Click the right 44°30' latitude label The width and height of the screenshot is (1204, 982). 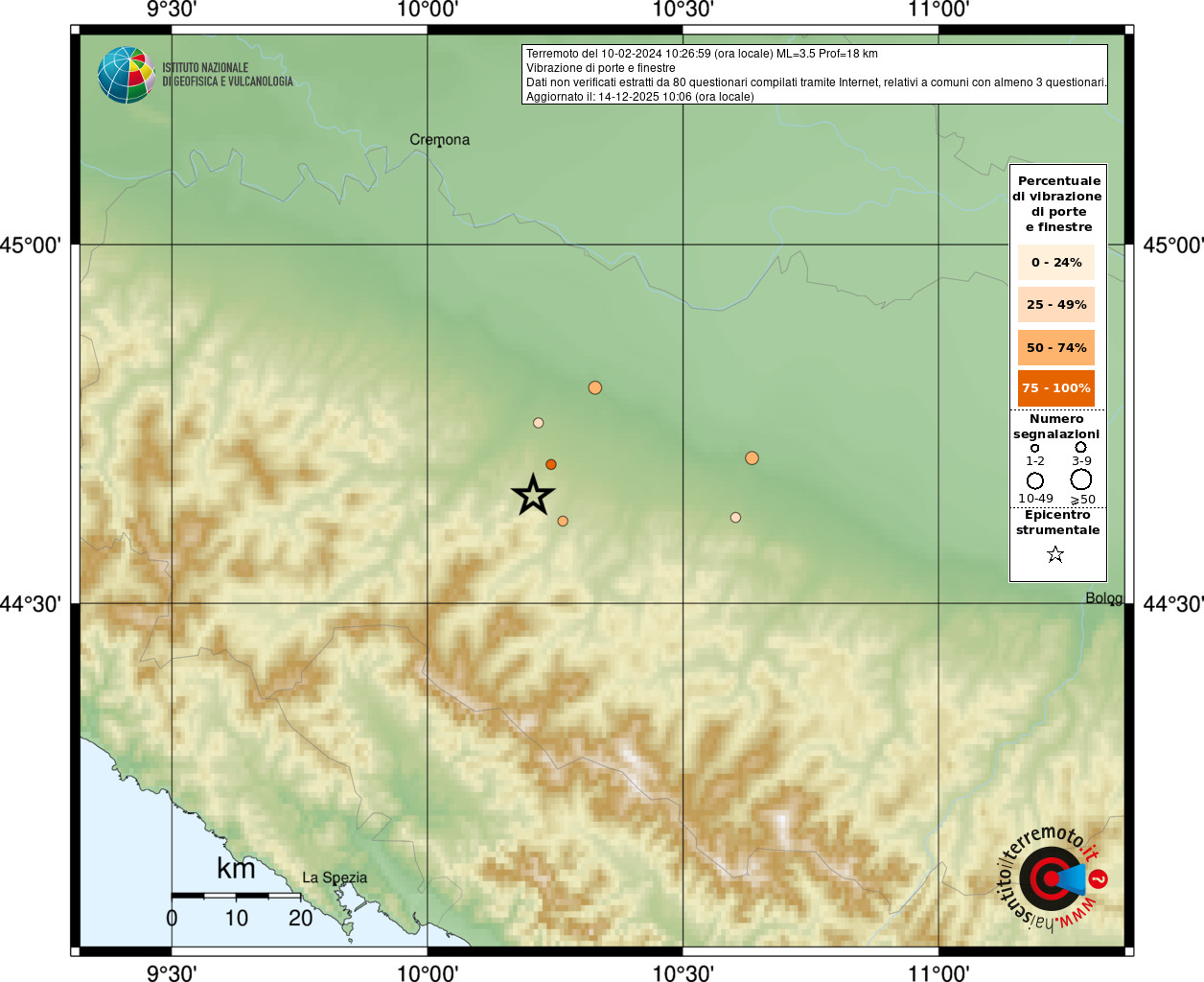pos(1173,604)
